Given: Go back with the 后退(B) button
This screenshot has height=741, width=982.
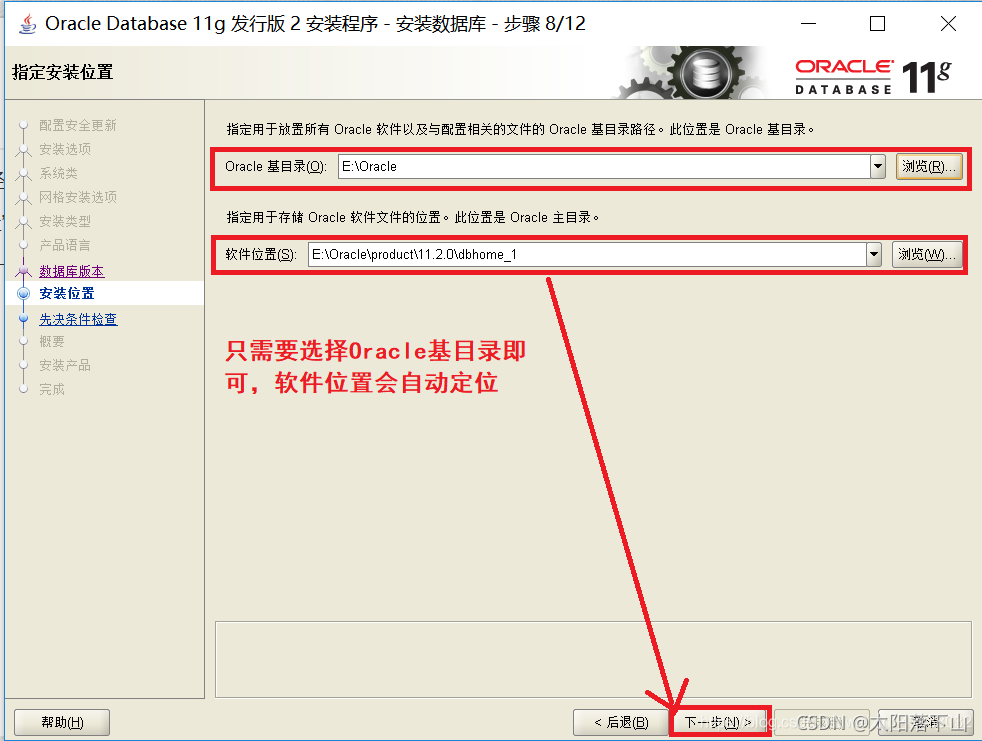Looking at the screenshot, I should (621, 722).
